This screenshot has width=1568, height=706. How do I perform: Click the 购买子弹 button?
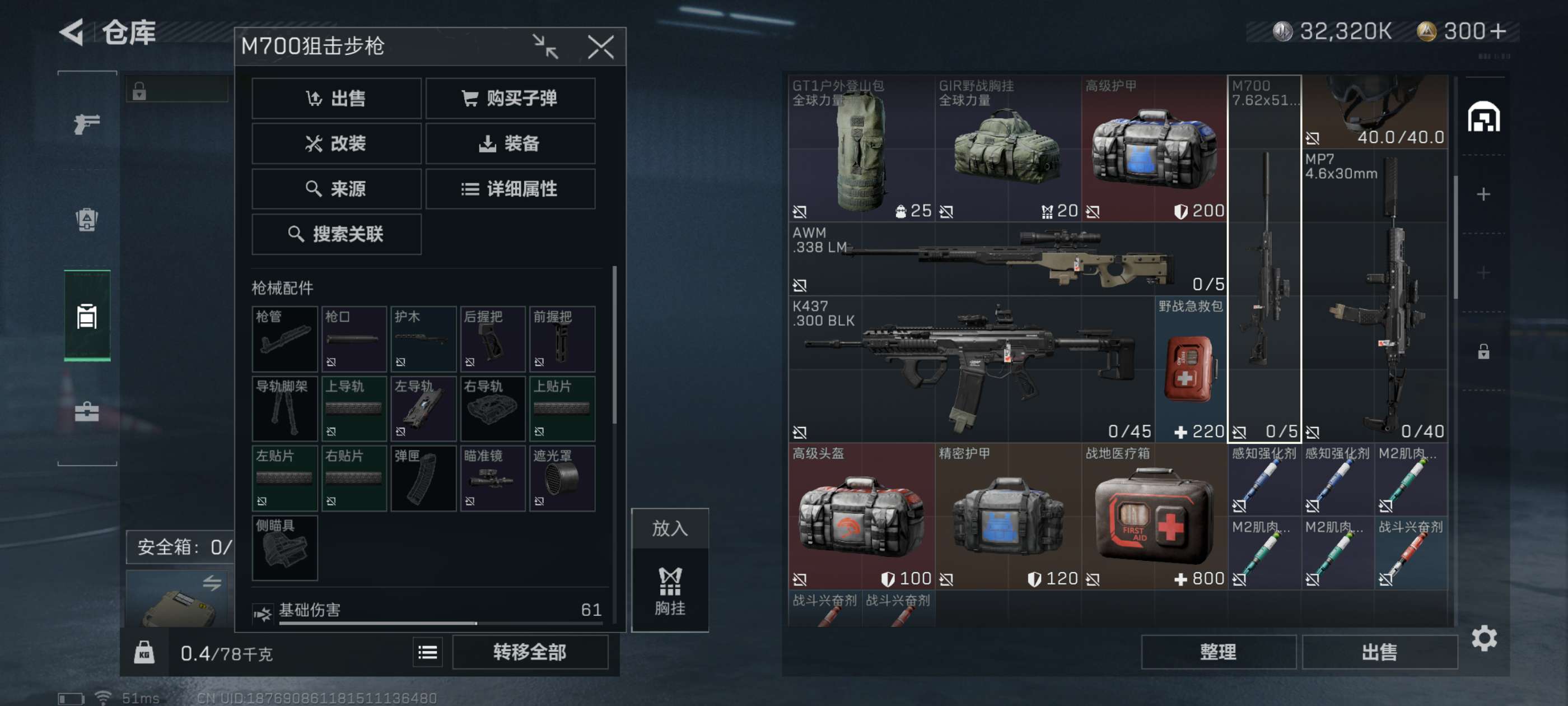tap(510, 98)
